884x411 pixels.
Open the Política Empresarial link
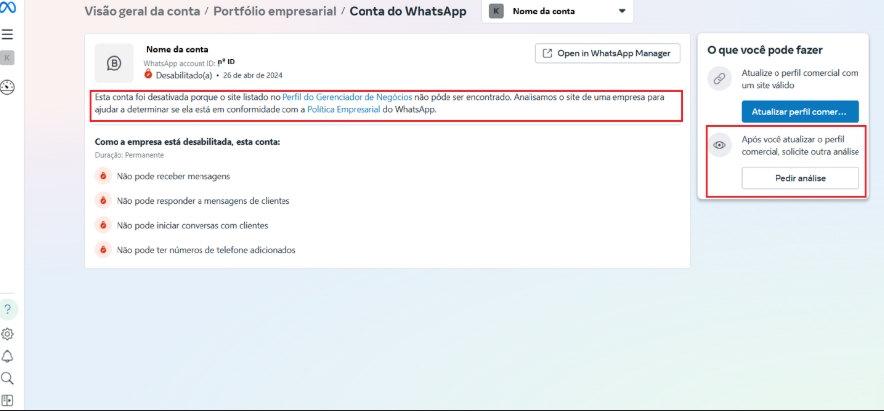(x=344, y=110)
